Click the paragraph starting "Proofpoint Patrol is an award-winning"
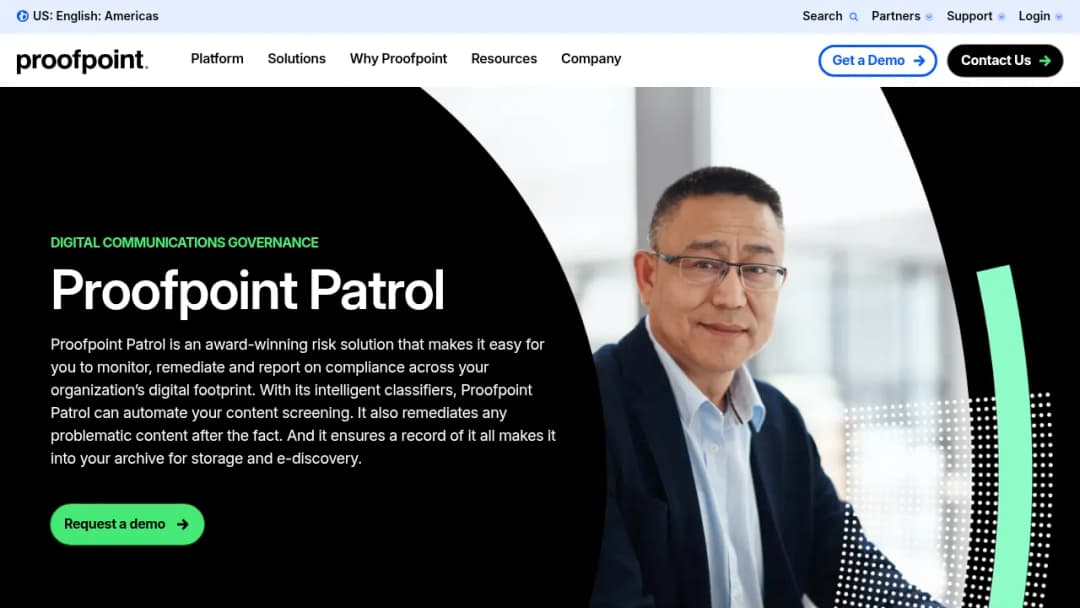Image resolution: width=1080 pixels, height=608 pixels. [303, 401]
